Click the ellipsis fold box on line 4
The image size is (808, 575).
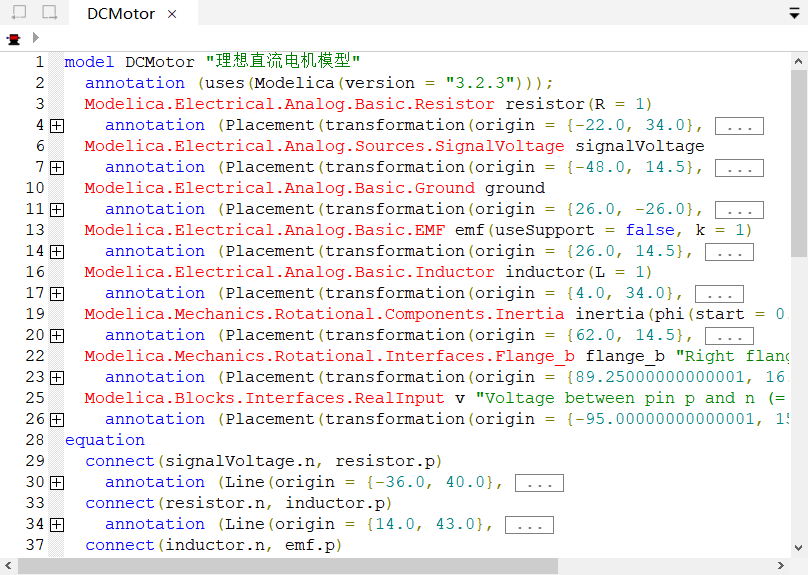click(739, 126)
